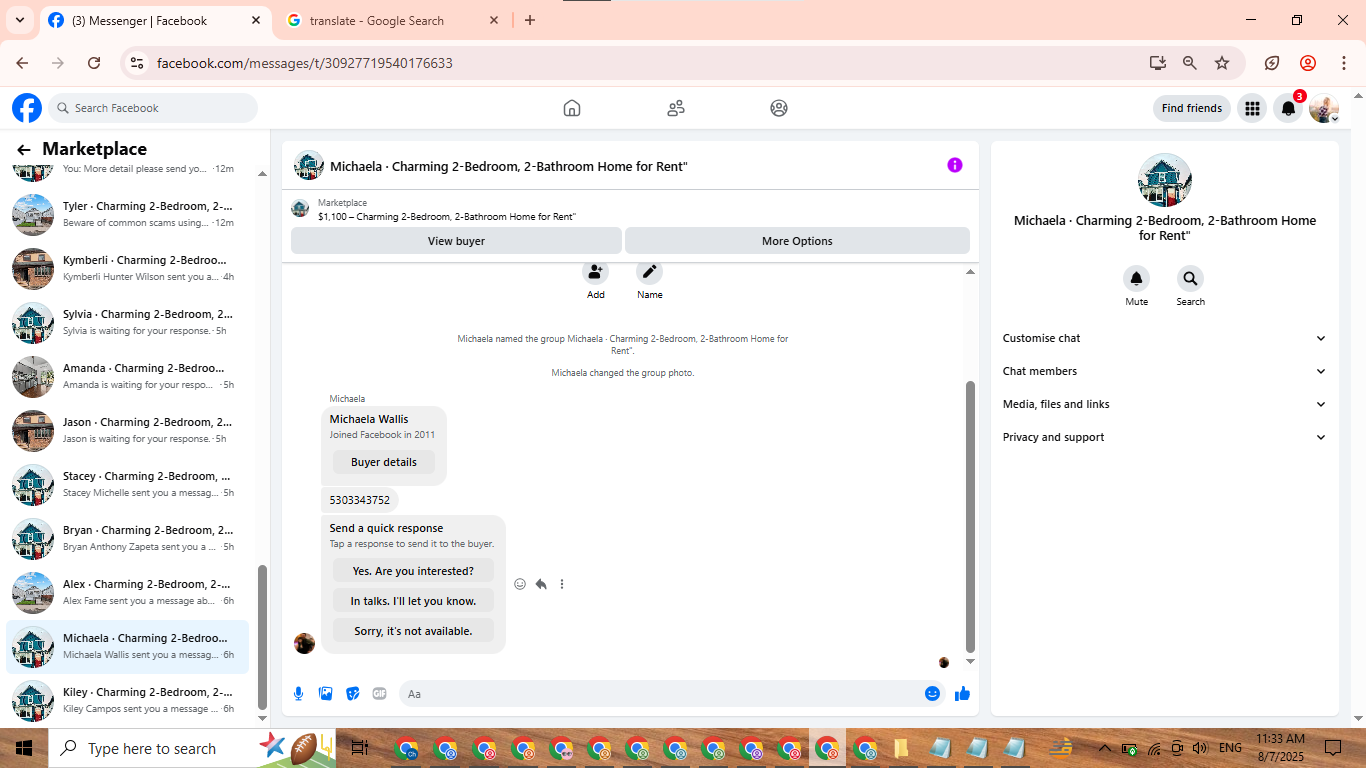Expand Customise chat section
This screenshot has height=768, width=1366.
[1165, 338]
